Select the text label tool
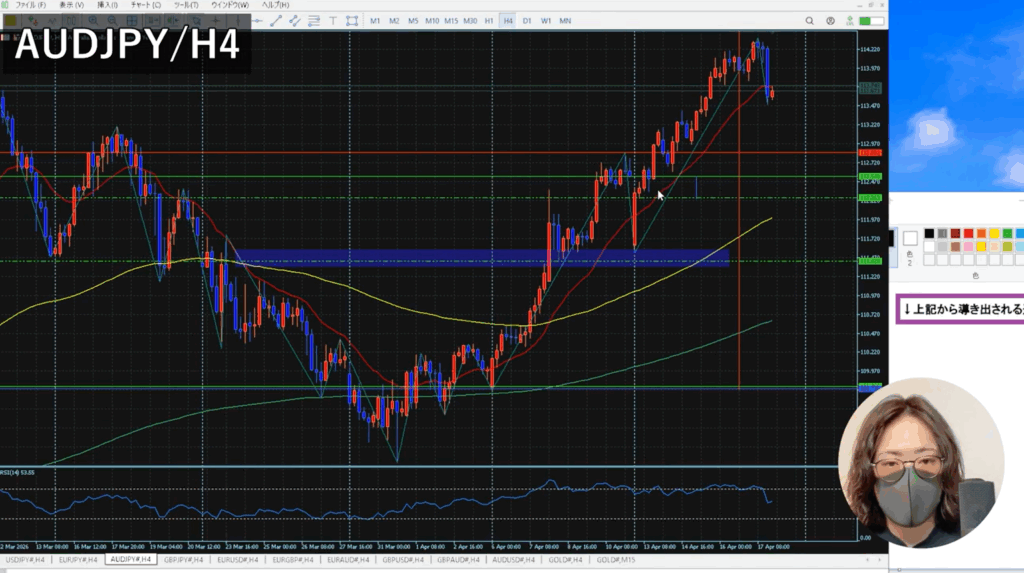Image resolution: width=1024 pixels, height=573 pixels. tap(334, 21)
